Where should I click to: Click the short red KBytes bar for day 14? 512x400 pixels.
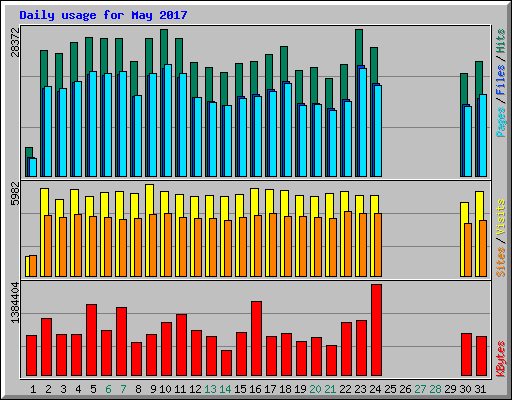coord(226,363)
